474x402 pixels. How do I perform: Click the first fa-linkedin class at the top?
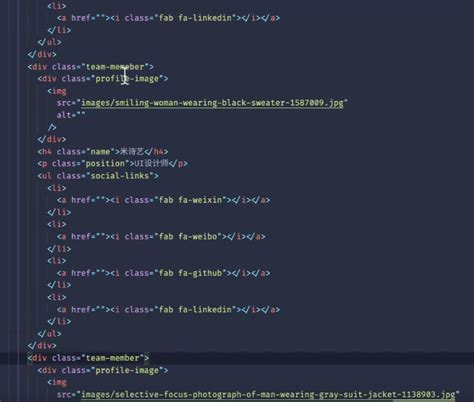(205, 18)
